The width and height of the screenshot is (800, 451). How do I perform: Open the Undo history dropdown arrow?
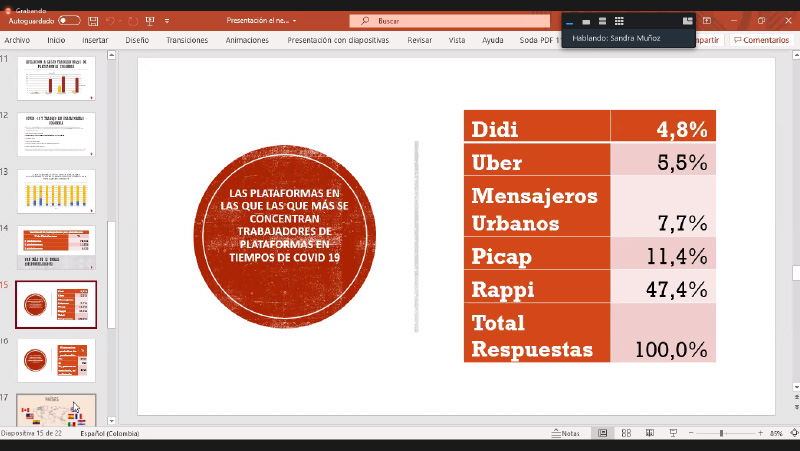click(x=120, y=21)
